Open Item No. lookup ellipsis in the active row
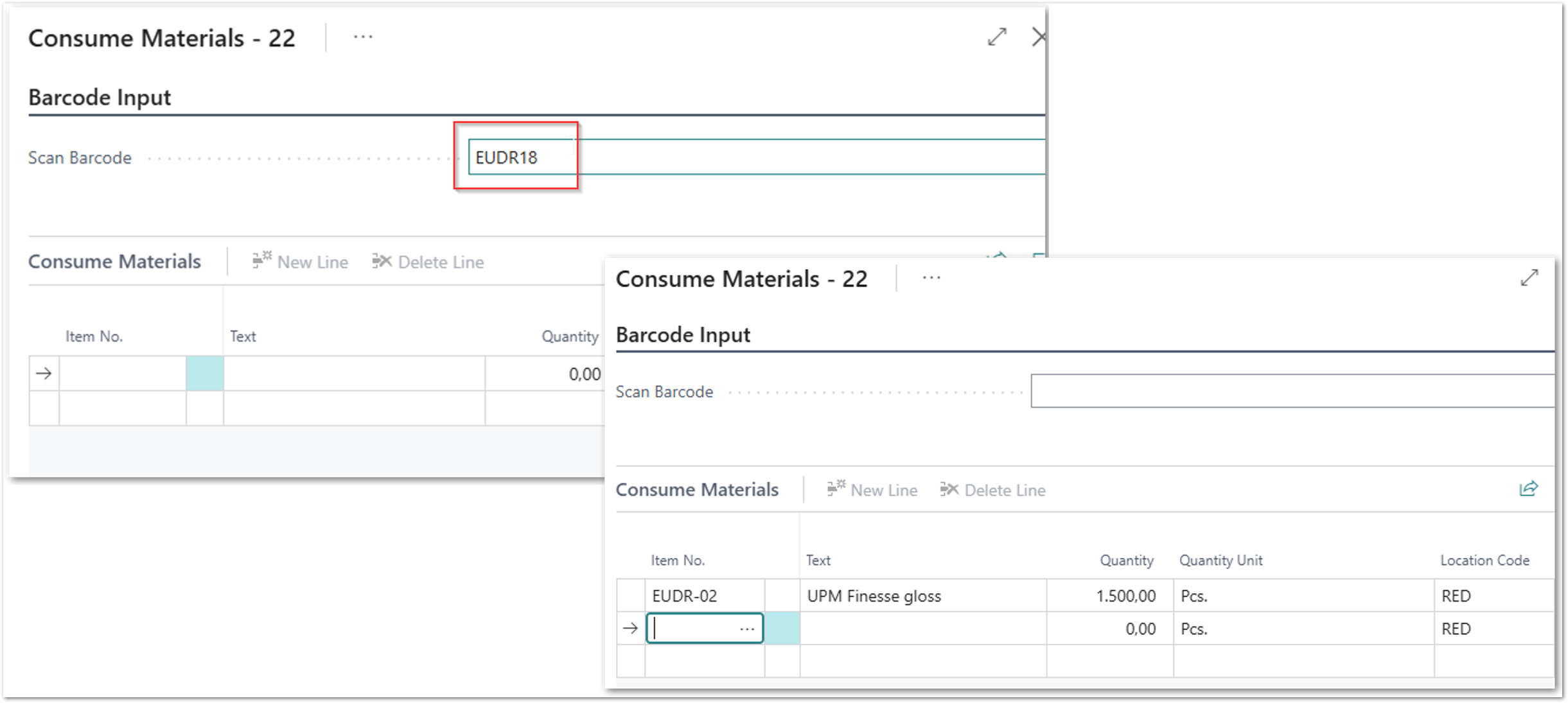The image size is (1568, 703). click(x=746, y=629)
